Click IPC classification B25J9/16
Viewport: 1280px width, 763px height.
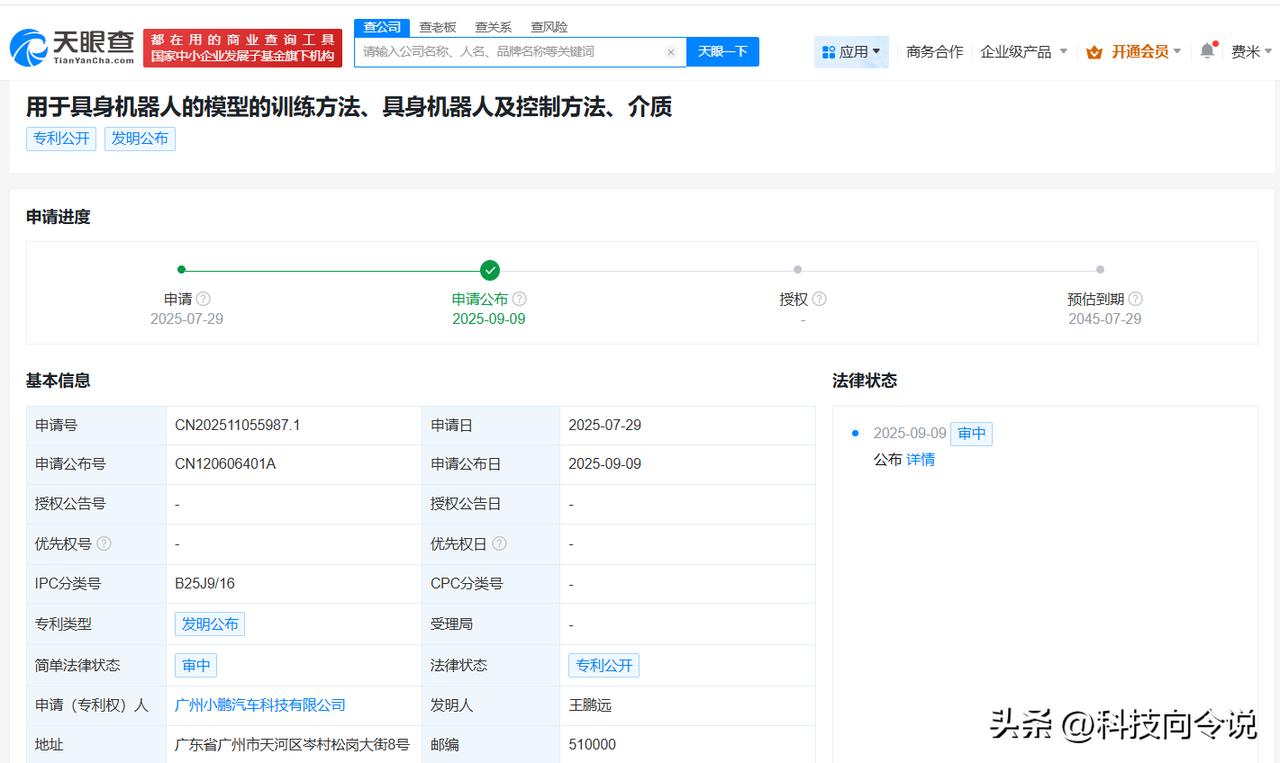205,584
